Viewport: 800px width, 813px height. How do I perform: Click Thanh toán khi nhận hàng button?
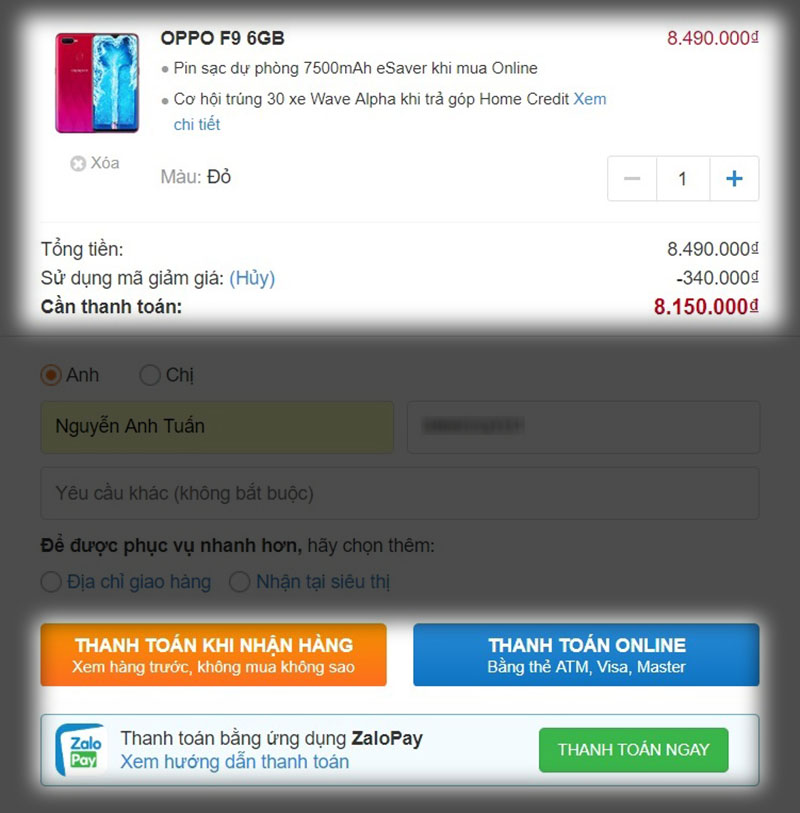click(214, 655)
